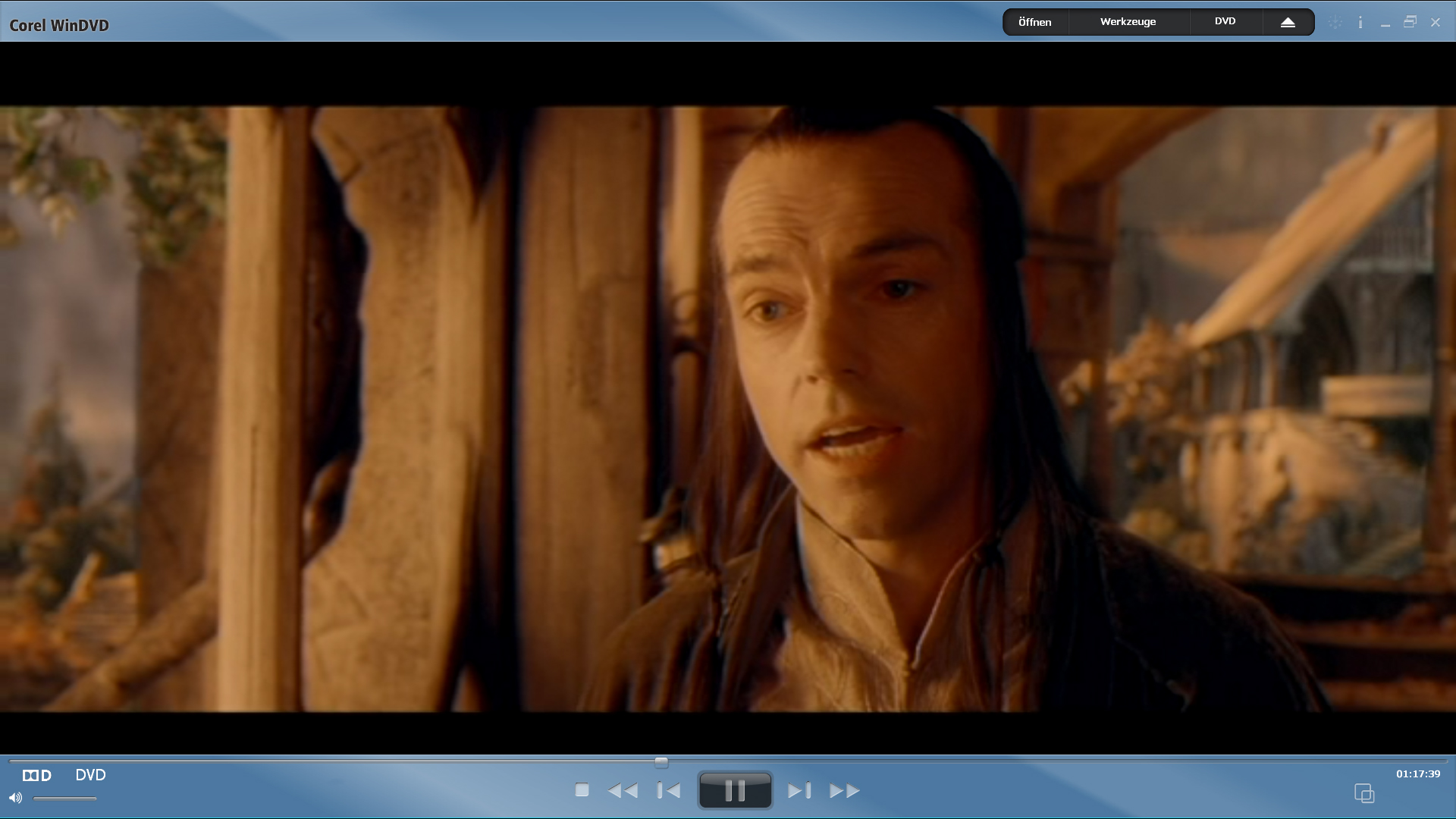Toggle the window mode icon at the lower right
The width and height of the screenshot is (1456, 819).
(x=1364, y=793)
